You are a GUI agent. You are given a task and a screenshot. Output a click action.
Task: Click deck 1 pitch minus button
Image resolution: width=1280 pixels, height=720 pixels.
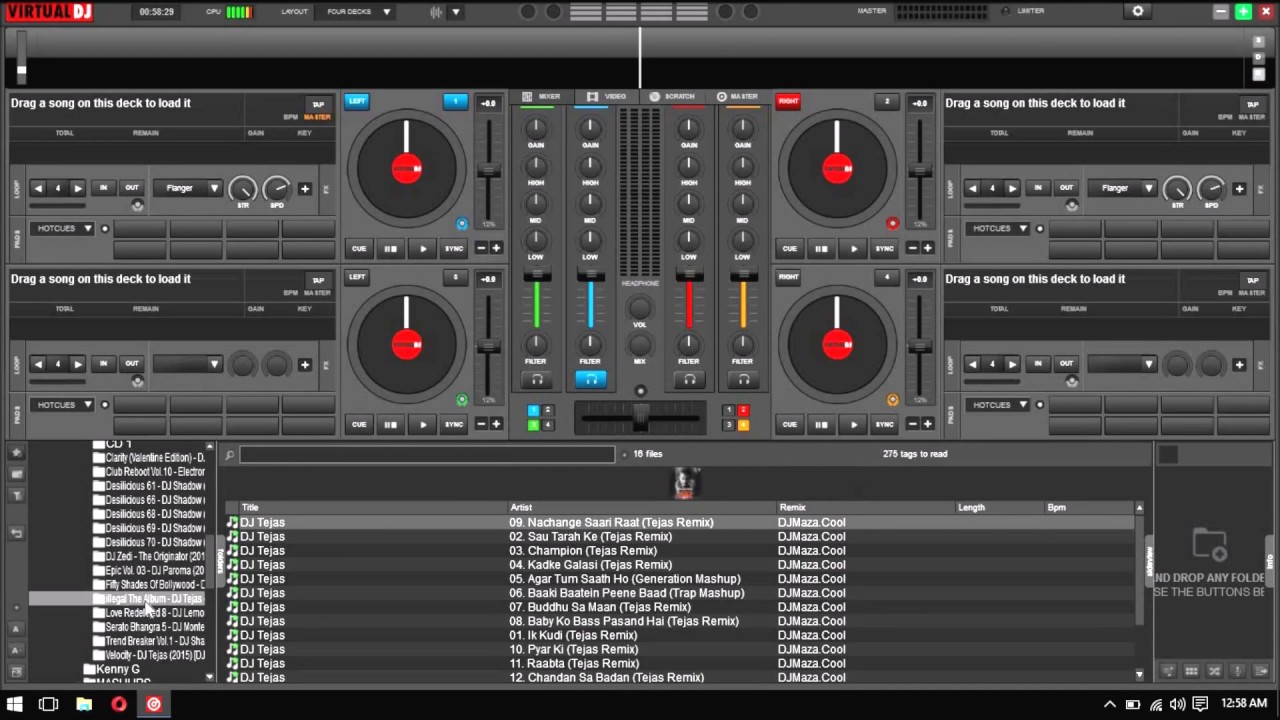[x=481, y=248]
